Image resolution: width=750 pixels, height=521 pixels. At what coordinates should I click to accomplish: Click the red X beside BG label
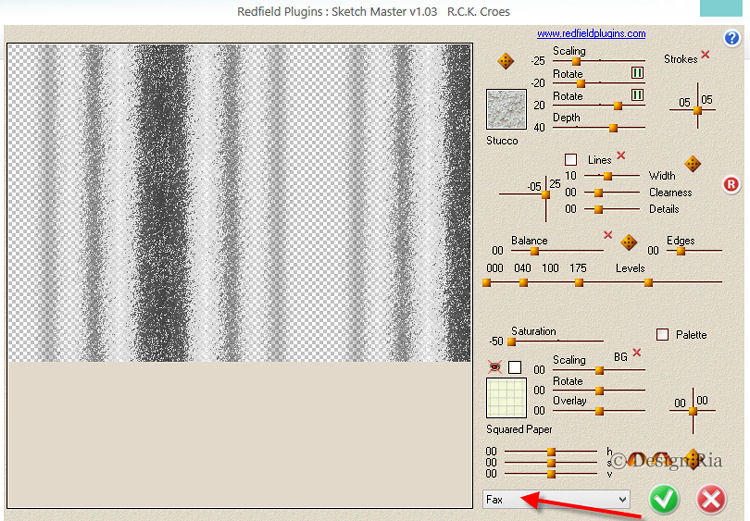(x=637, y=353)
